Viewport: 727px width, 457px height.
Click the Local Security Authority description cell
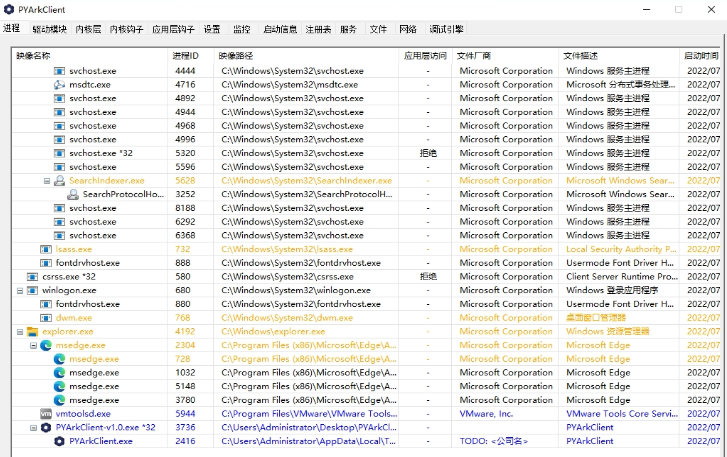[621, 249]
